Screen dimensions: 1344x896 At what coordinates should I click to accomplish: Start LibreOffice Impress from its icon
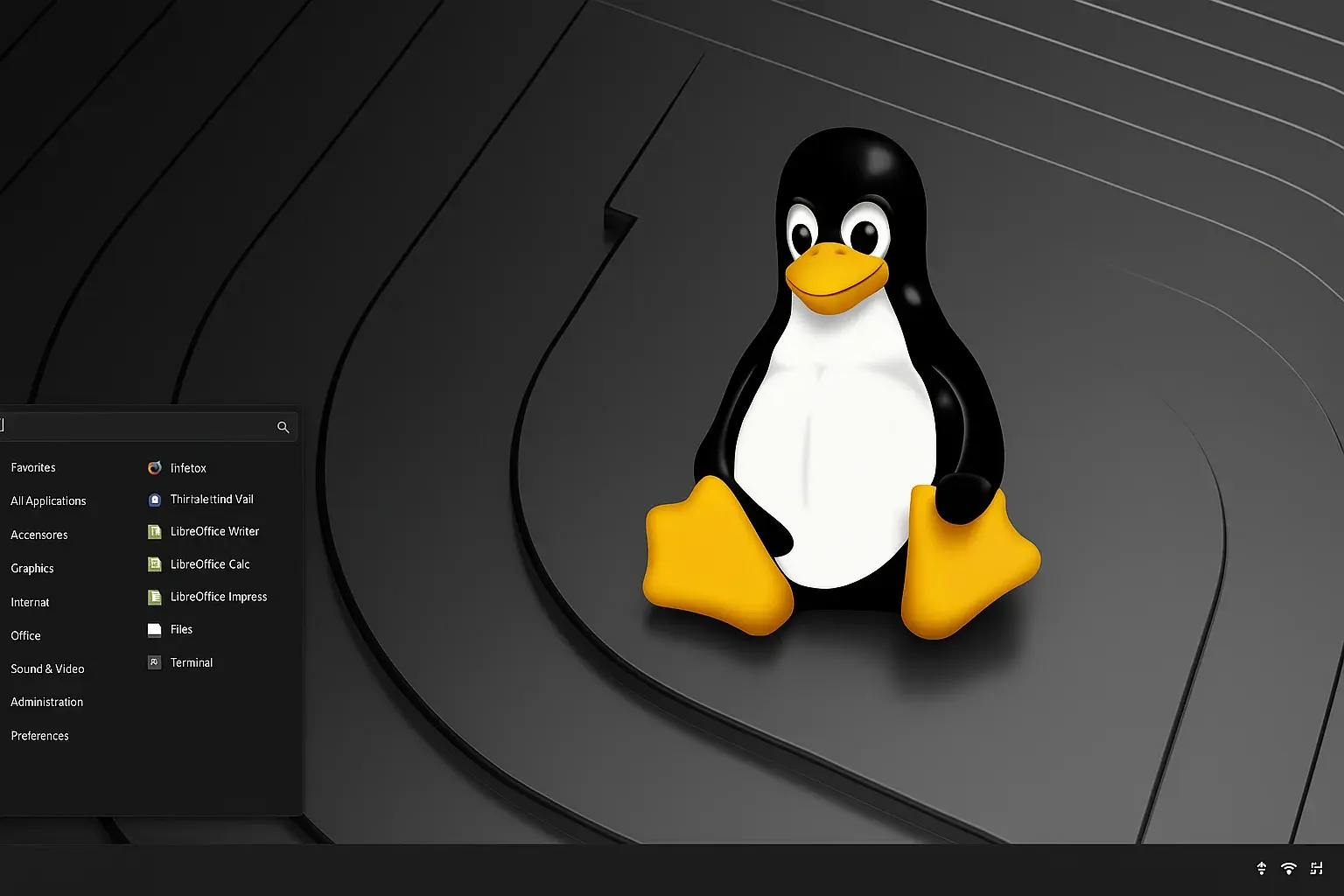pos(155,597)
